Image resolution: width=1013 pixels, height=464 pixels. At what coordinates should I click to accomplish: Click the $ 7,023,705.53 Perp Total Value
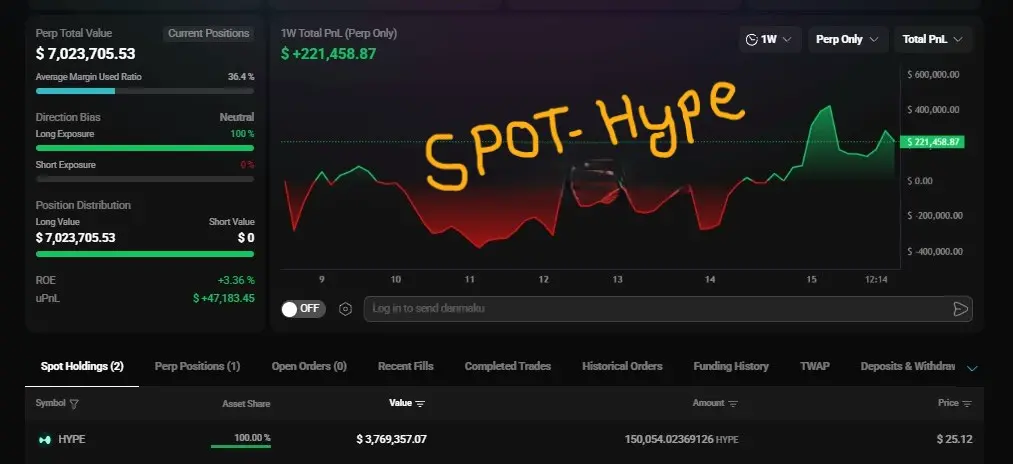click(x=85, y=54)
